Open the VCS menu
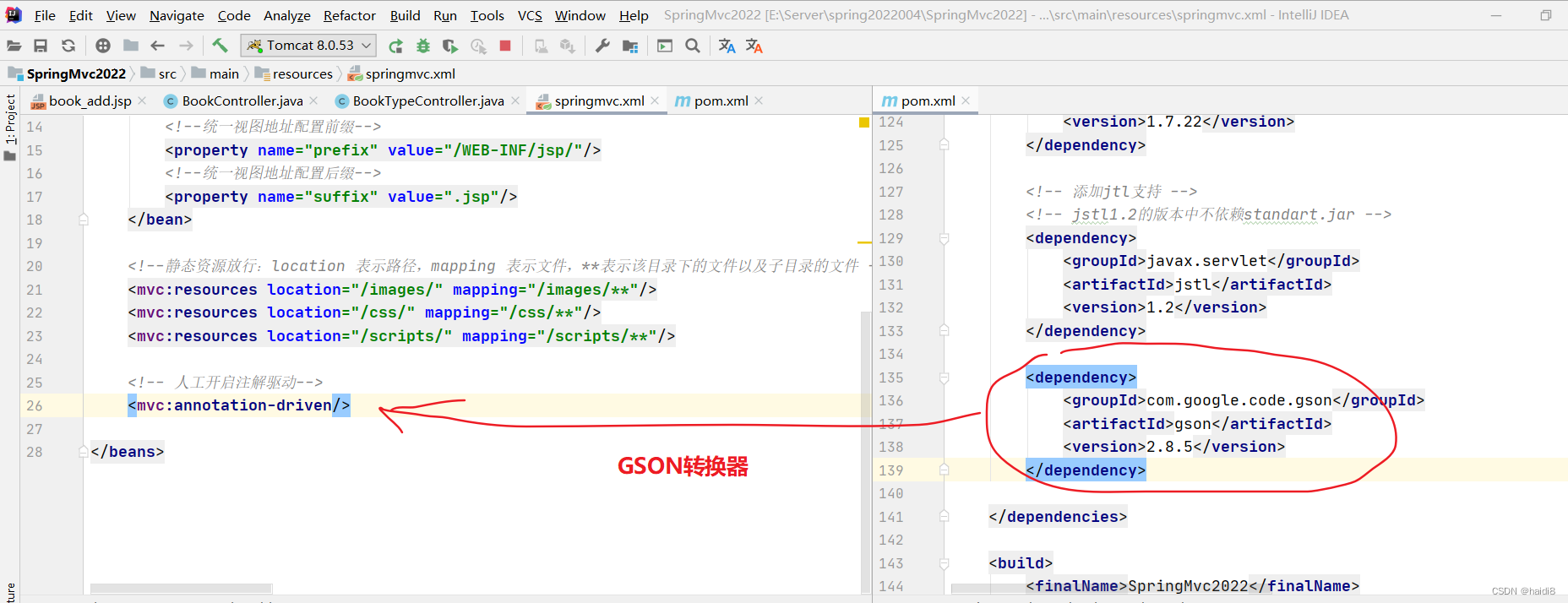1568x603 pixels. (530, 15)
